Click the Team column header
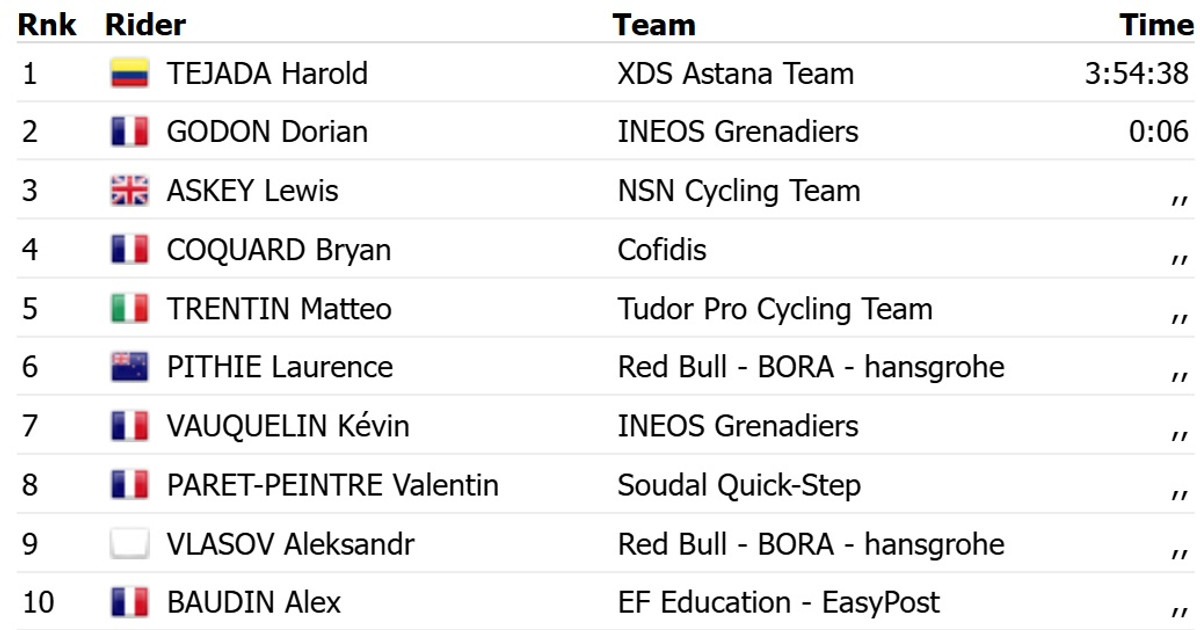Viewport: 1200px width, 630px height. point(654,25)
